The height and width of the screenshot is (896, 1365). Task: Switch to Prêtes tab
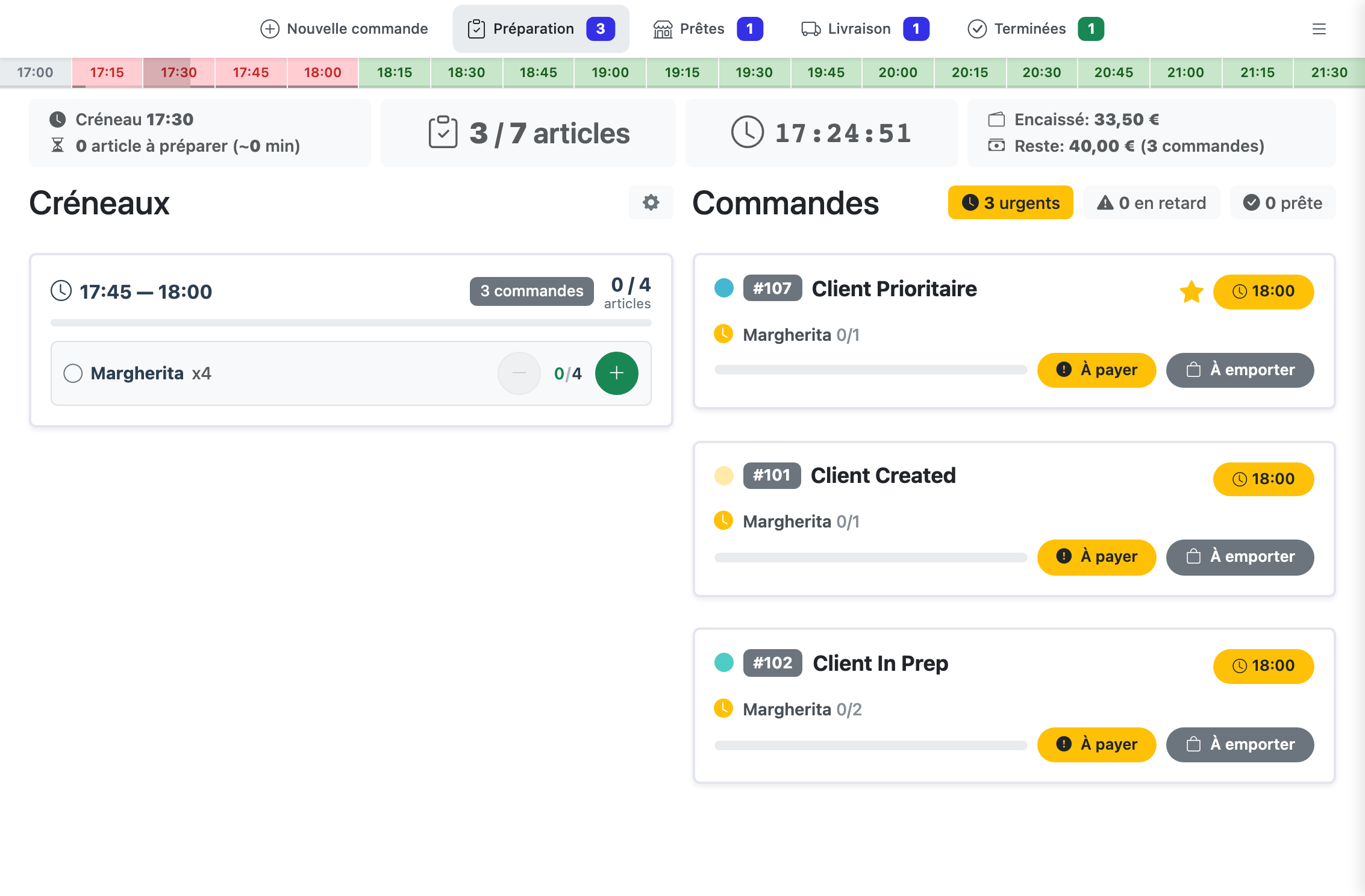click(x=708, y=29)
